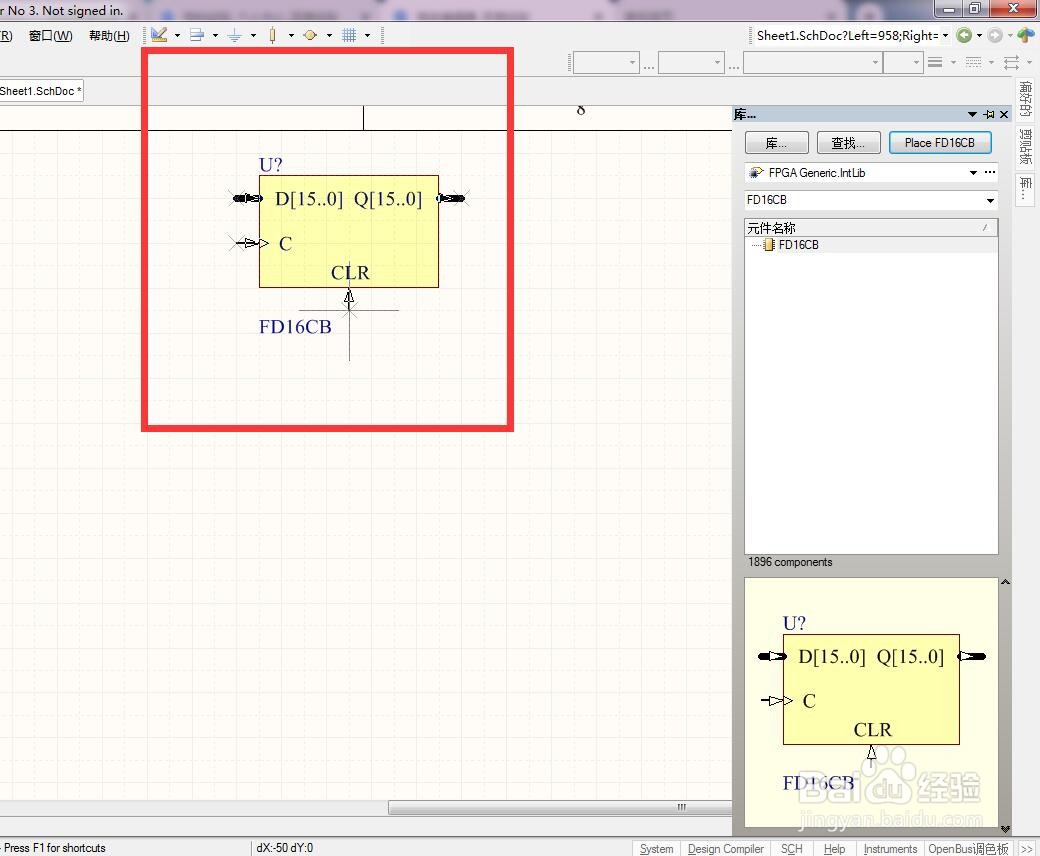The height and width of the screenshot is (856, 1040).
Task: Expand drawing utility tools dropdown arrow
Action: 177,35
